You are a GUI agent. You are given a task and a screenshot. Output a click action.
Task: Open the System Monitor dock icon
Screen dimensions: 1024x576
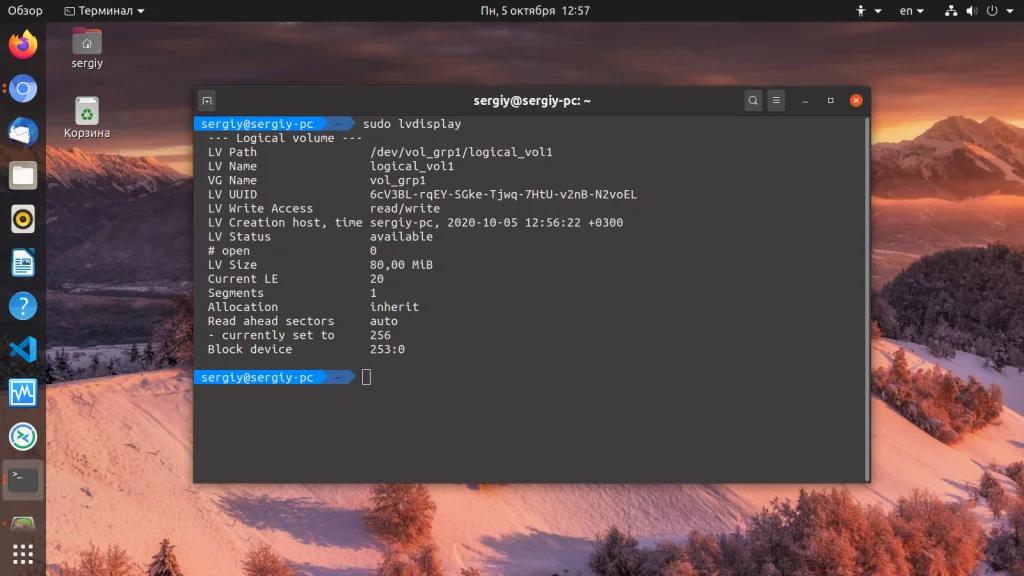(x=23, y=393)
